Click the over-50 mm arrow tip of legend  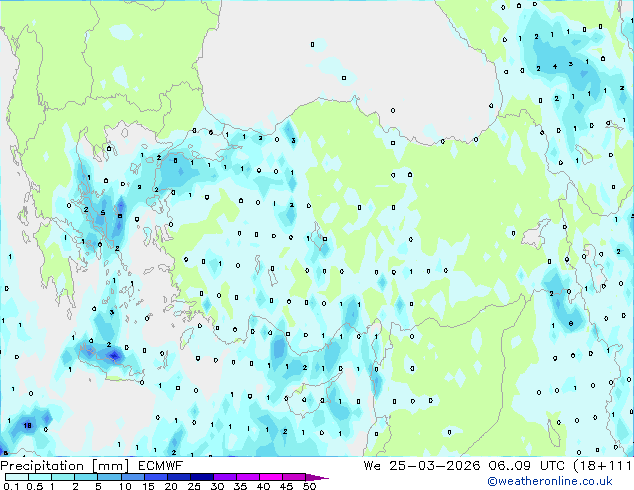(317, 477)
